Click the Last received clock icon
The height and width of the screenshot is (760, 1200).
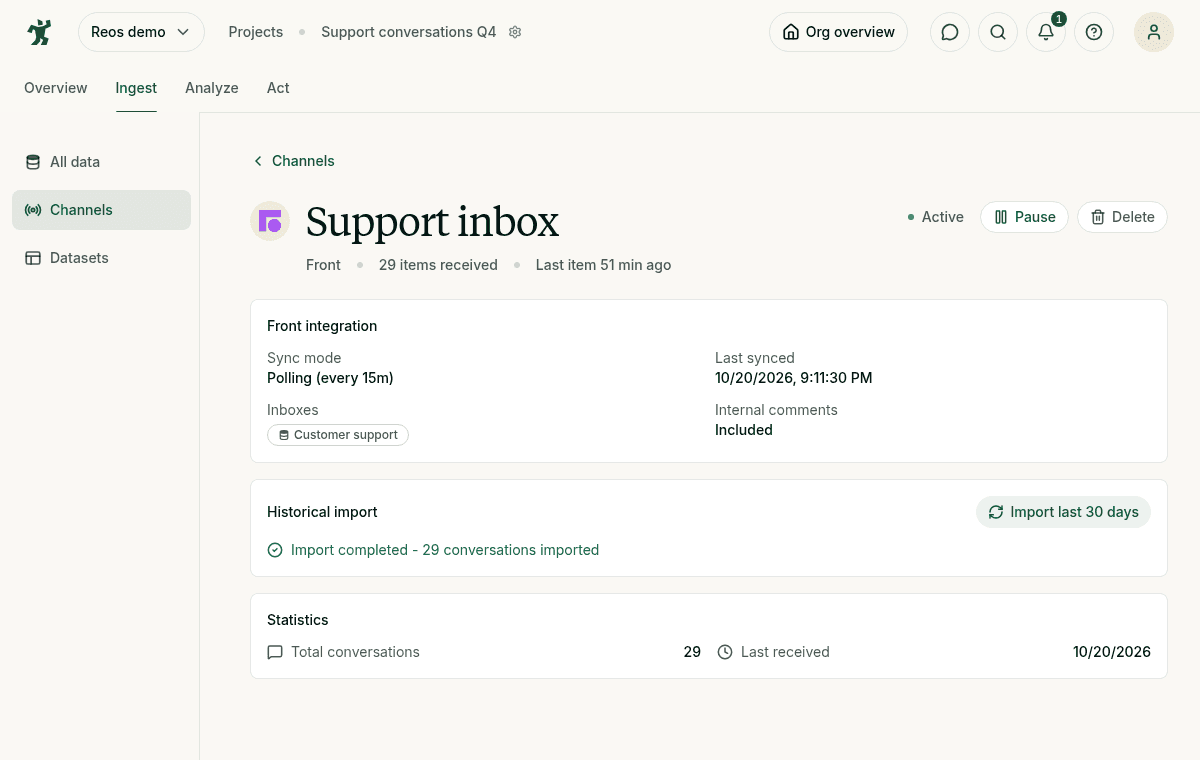[x=725, y=652]
